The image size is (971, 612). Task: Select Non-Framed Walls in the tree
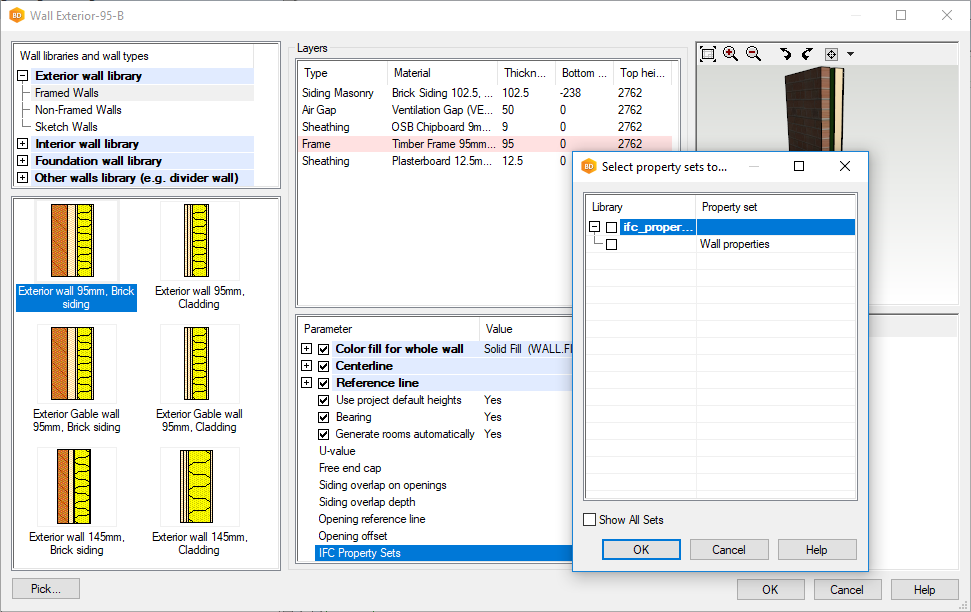tap(78, 110)
